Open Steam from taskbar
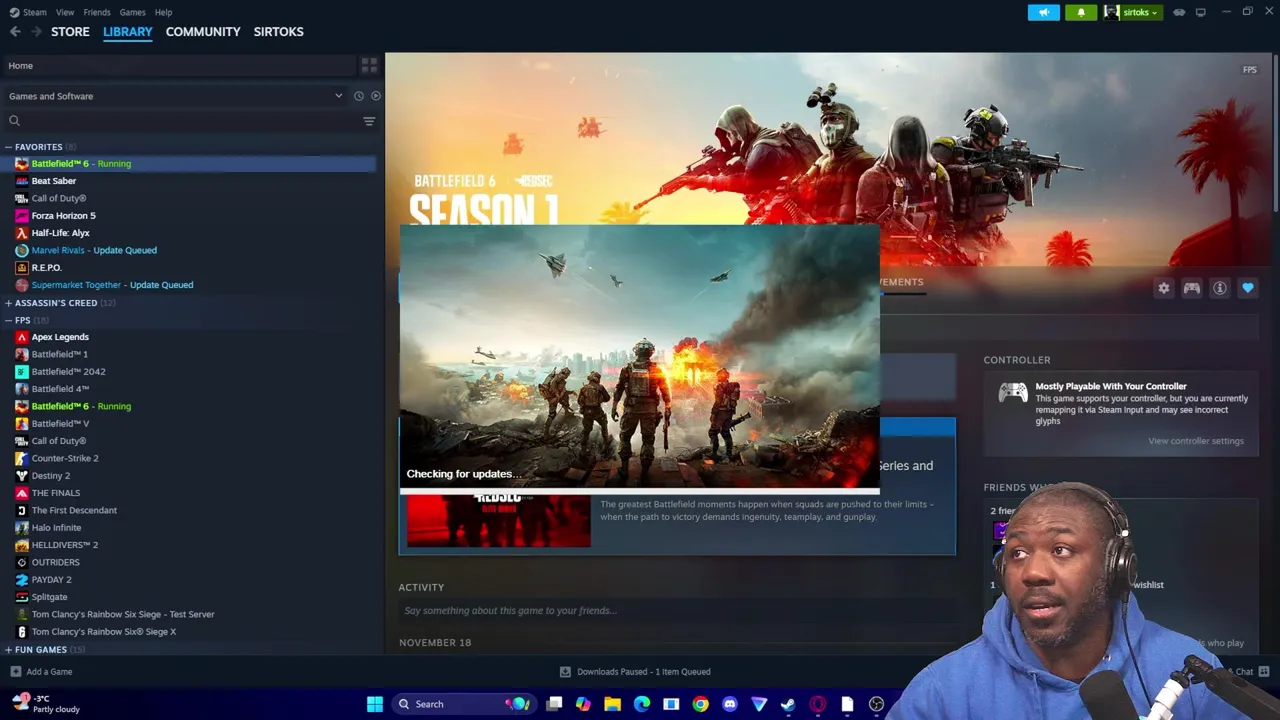1280x720 pixels. pos(789,704)
